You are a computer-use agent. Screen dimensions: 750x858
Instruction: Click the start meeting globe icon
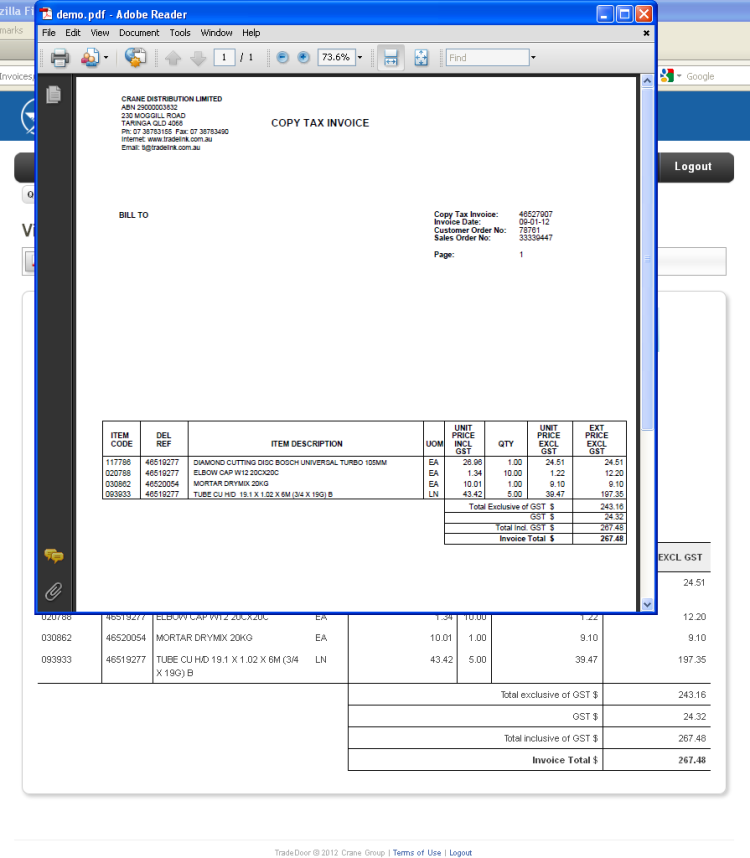click(x=135, y=57)
